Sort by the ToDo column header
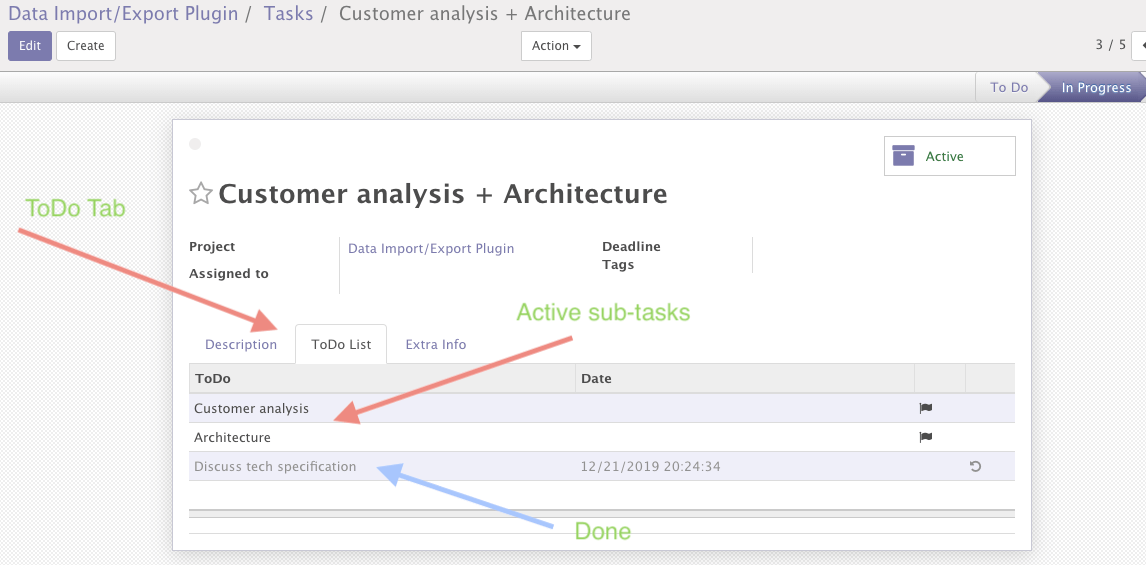Image resolution: width=1146 pixels, height=565 pixels. pyautogui.click(x=213, y=378)
